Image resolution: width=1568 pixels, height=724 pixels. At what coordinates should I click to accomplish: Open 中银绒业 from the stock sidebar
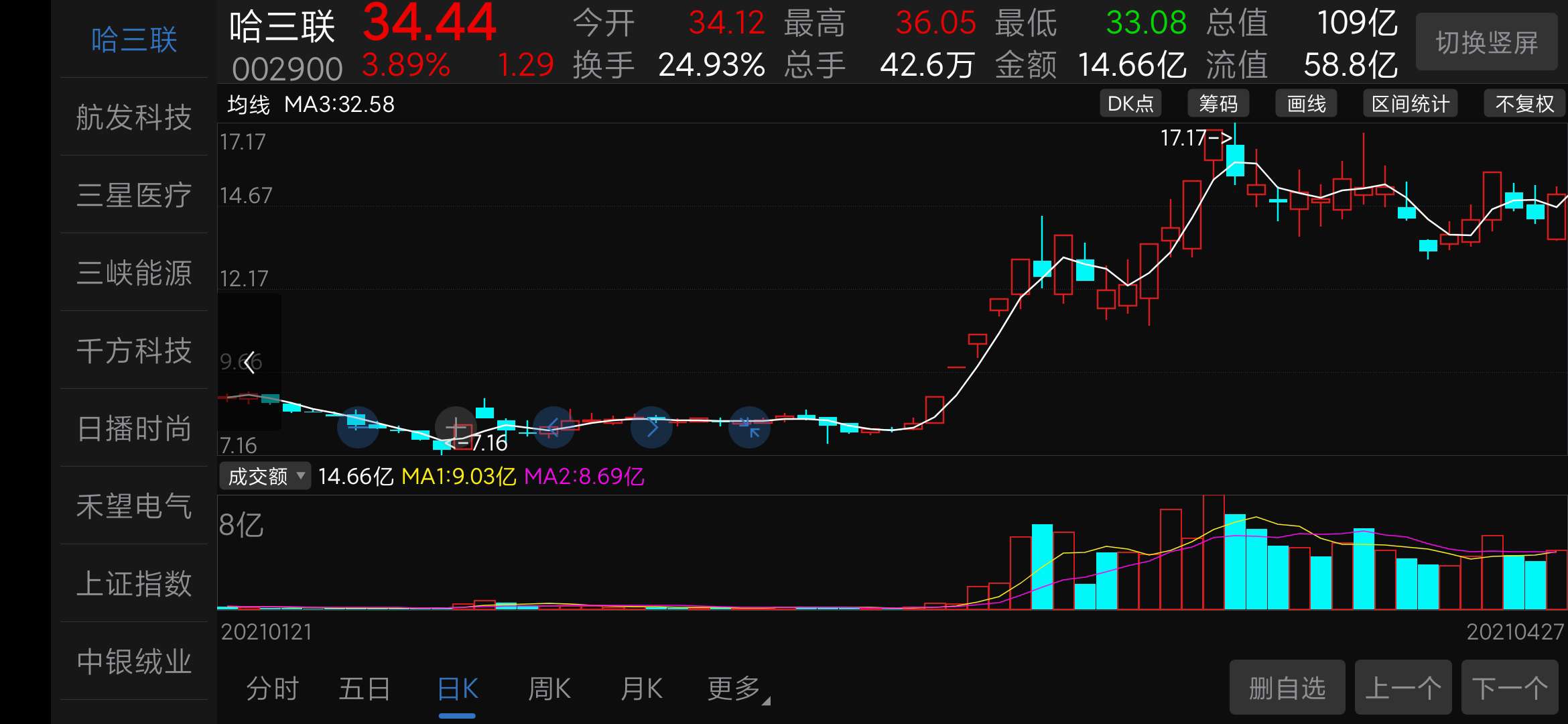[x=134, y=662]
